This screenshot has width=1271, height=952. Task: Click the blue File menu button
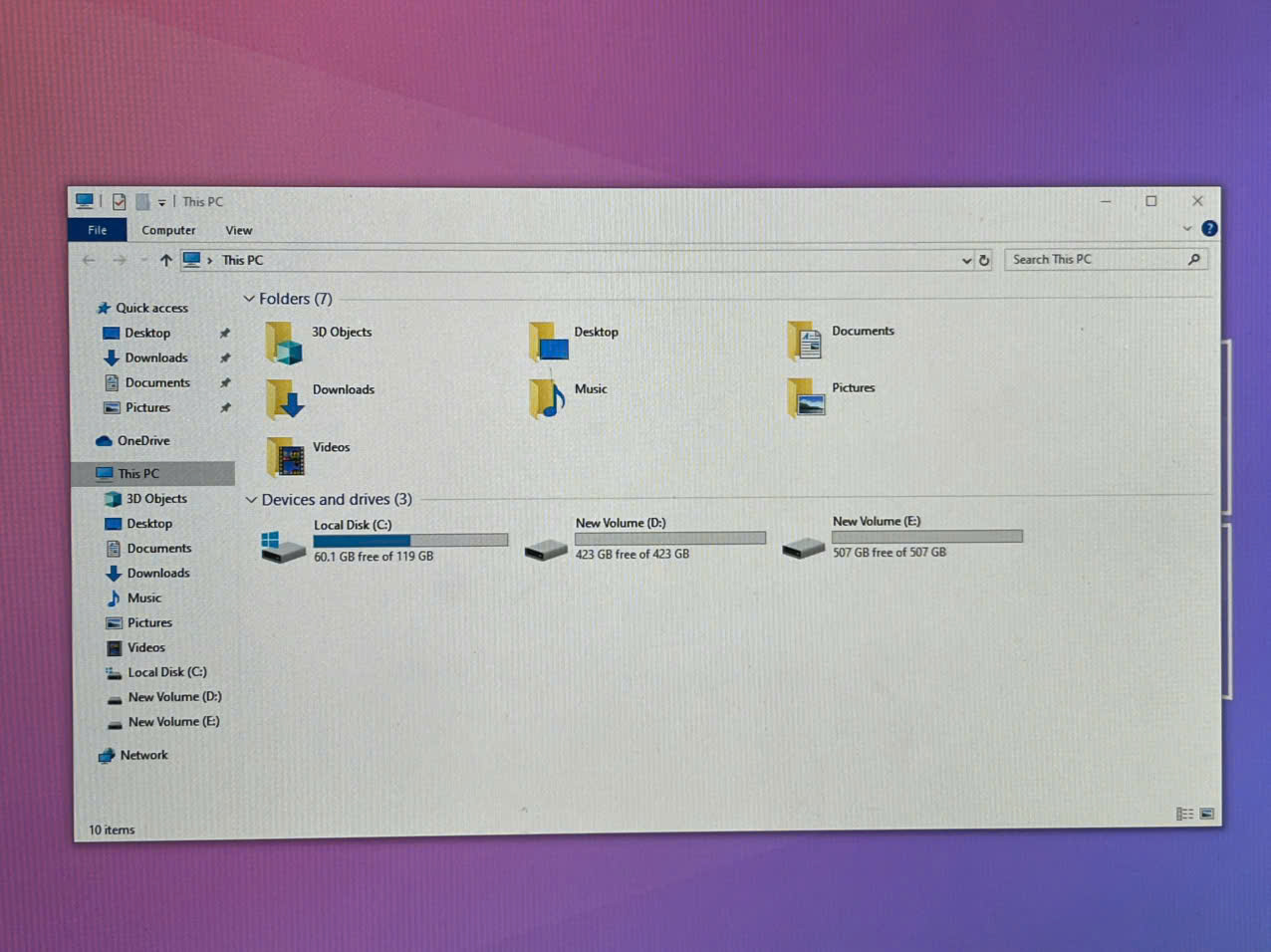(97, 230)
